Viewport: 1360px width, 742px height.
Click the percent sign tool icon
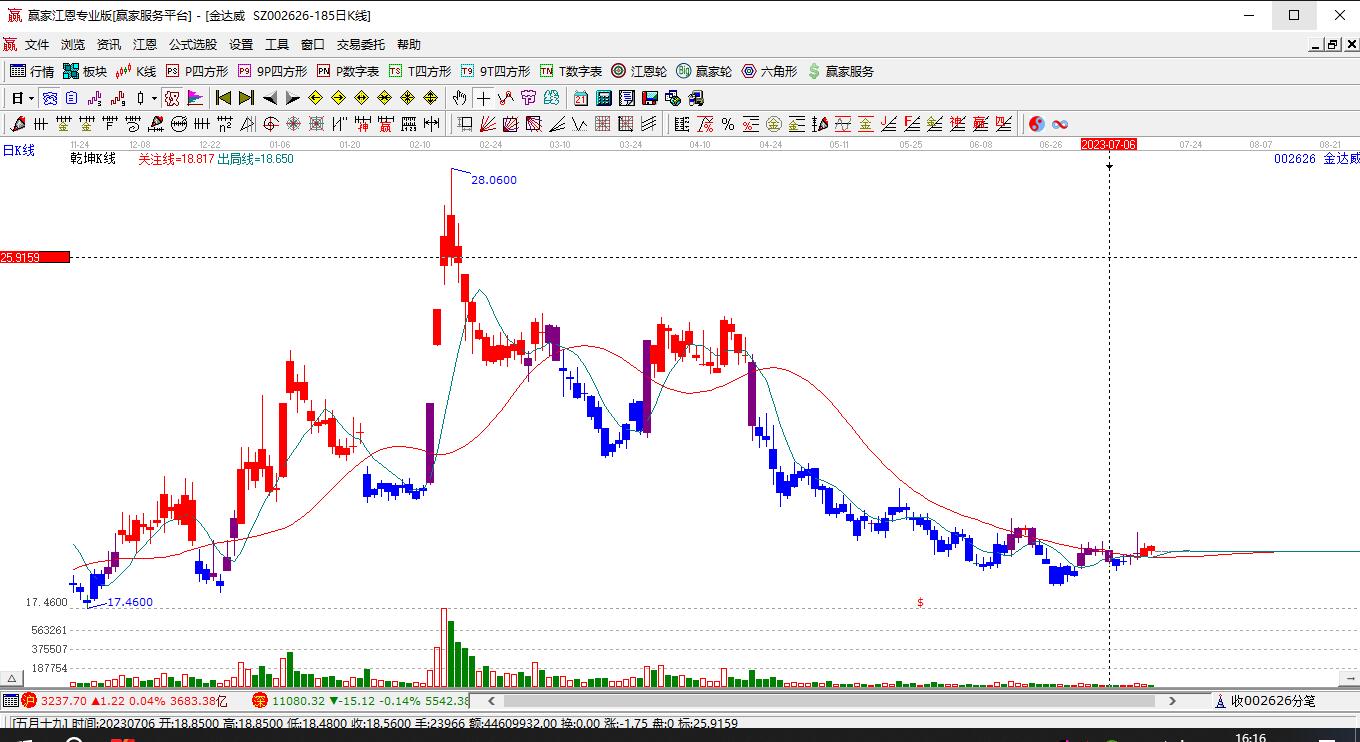pos(728,124)
